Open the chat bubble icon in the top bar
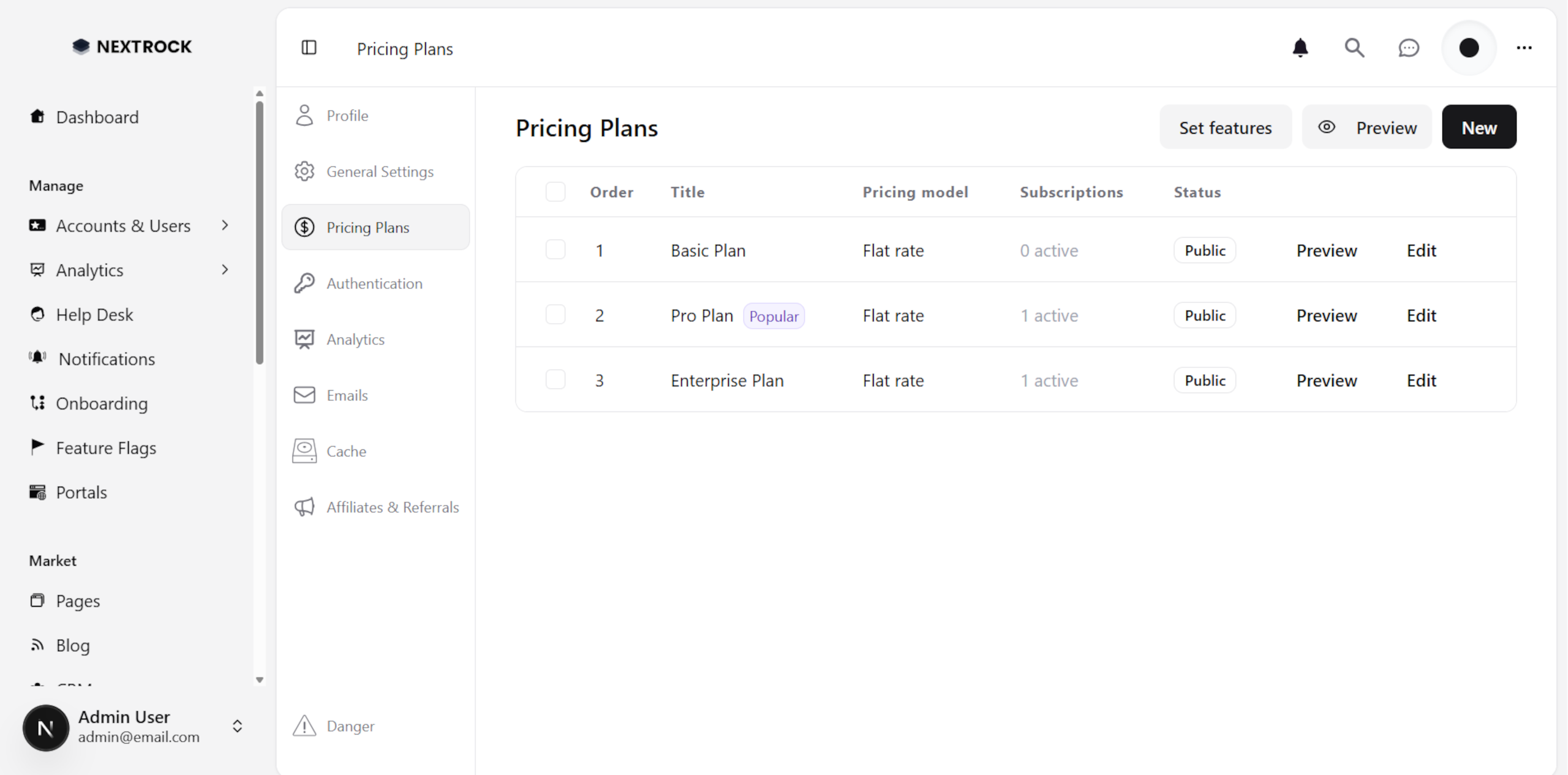The height and width of the screenshot is (775, 1568). coord(1408,48)
